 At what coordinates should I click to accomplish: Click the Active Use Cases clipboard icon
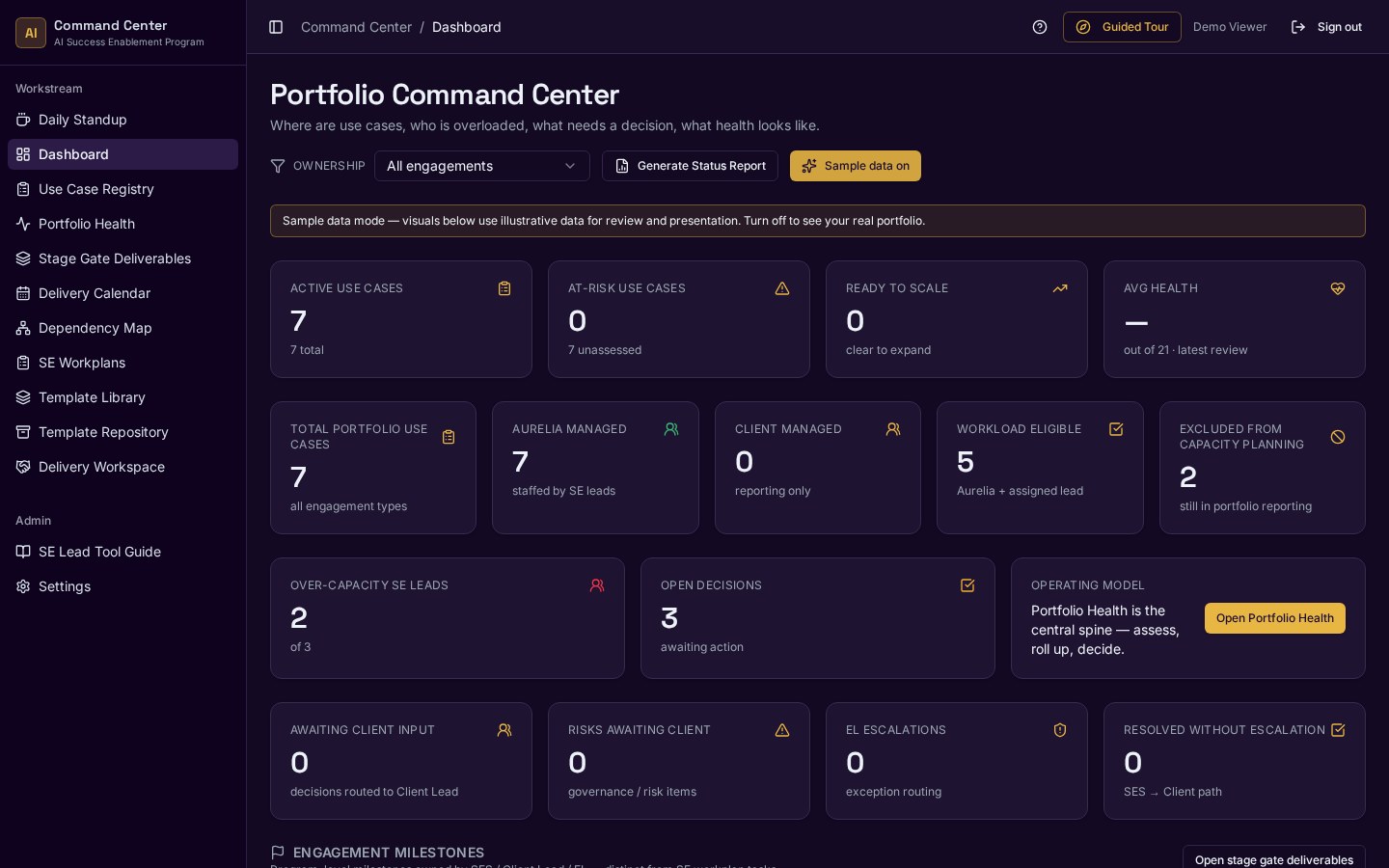[x=504, y=288]
